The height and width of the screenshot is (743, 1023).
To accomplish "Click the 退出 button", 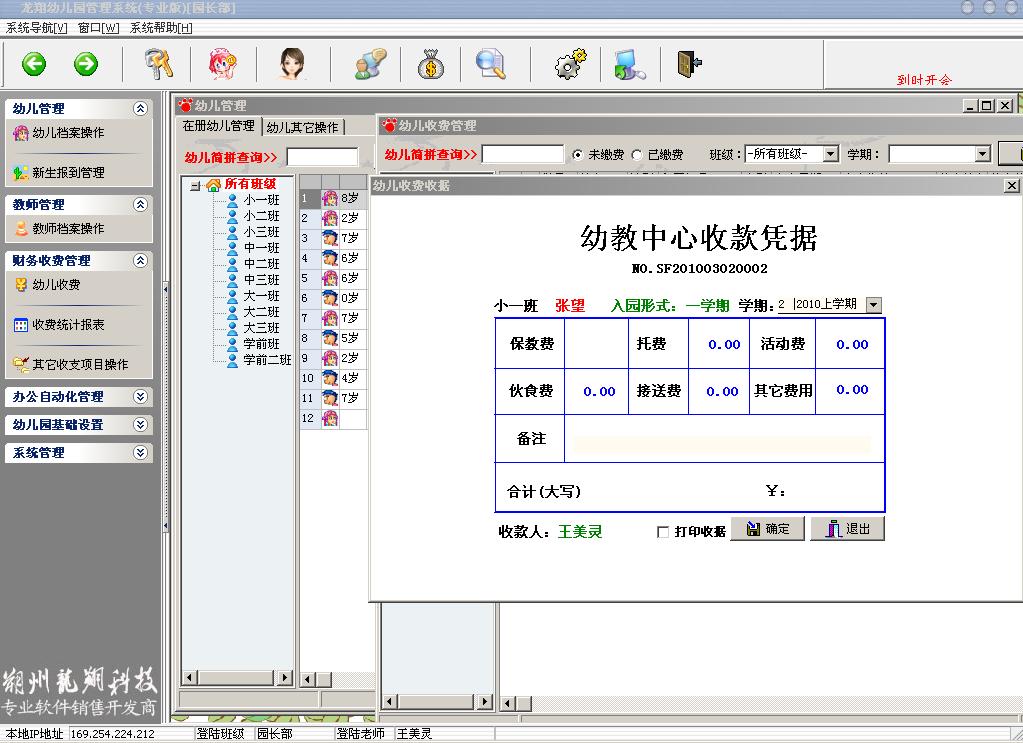I will tap(847, 529).
